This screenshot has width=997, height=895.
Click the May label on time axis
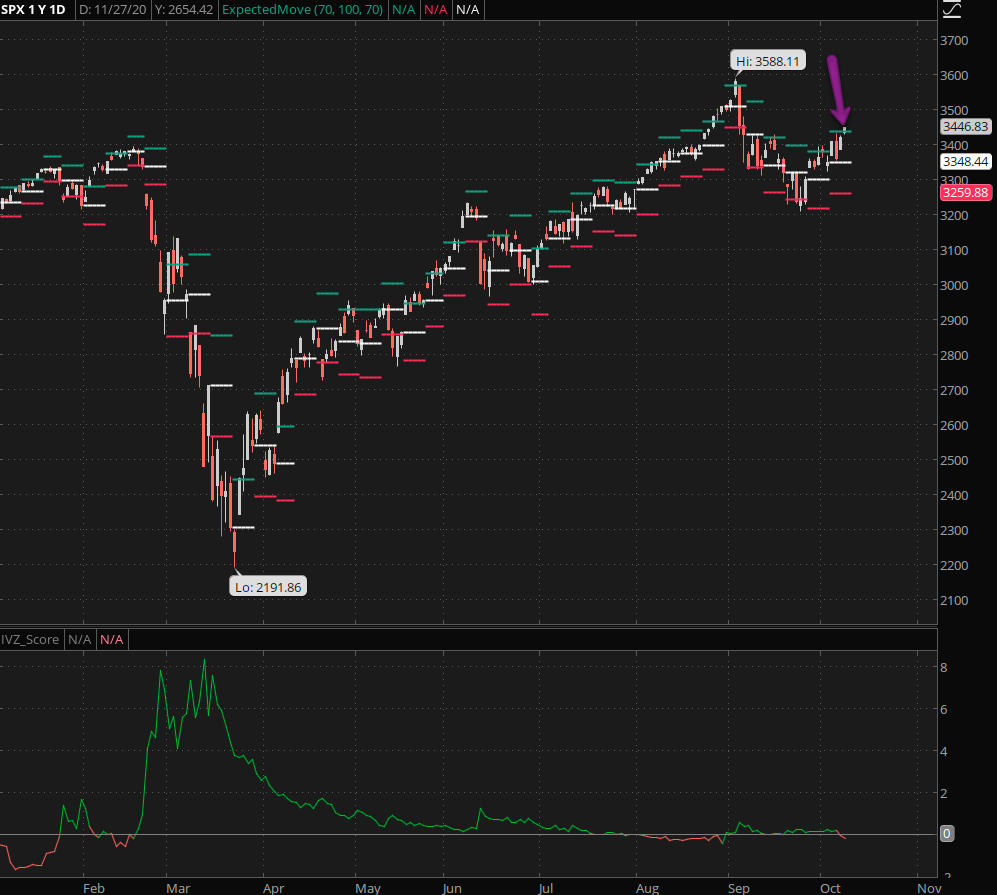[x=368, y=888]
